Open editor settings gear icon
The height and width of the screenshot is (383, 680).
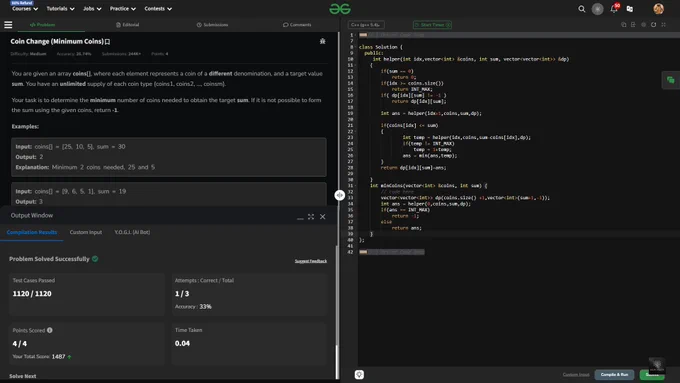pos(644,25)
